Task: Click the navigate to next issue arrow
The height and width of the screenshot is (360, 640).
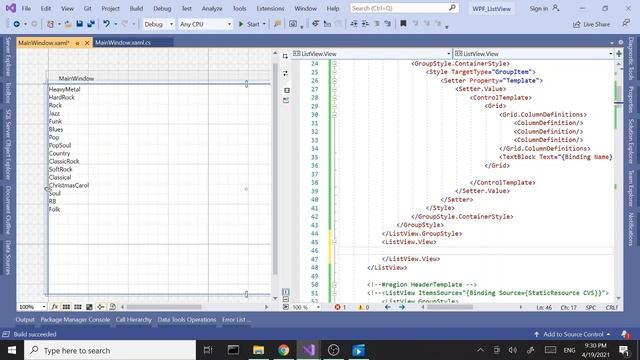Action: click(402, 307)
